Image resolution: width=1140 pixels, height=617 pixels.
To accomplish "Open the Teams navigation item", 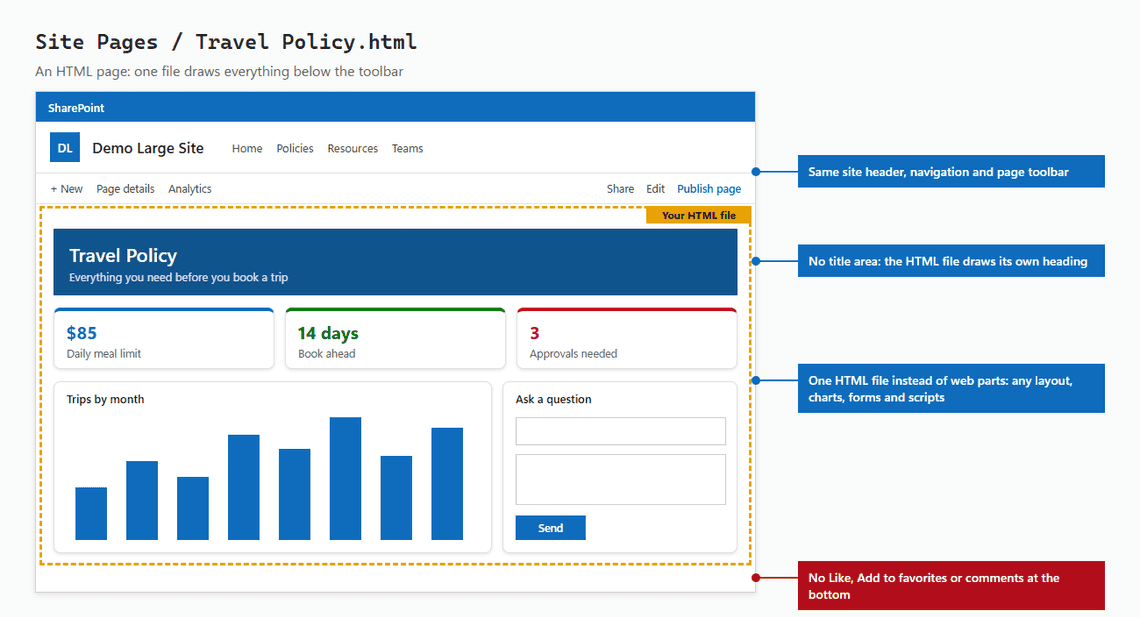I will pyautogui.click(x=407, y=148).
